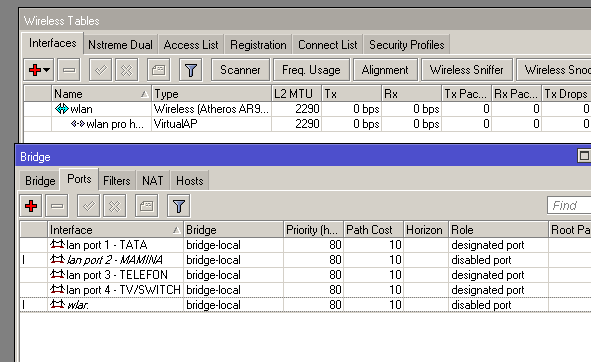Sort by Name column in Wireless Tables
The image size is (591, 362).
coord(101,94)
